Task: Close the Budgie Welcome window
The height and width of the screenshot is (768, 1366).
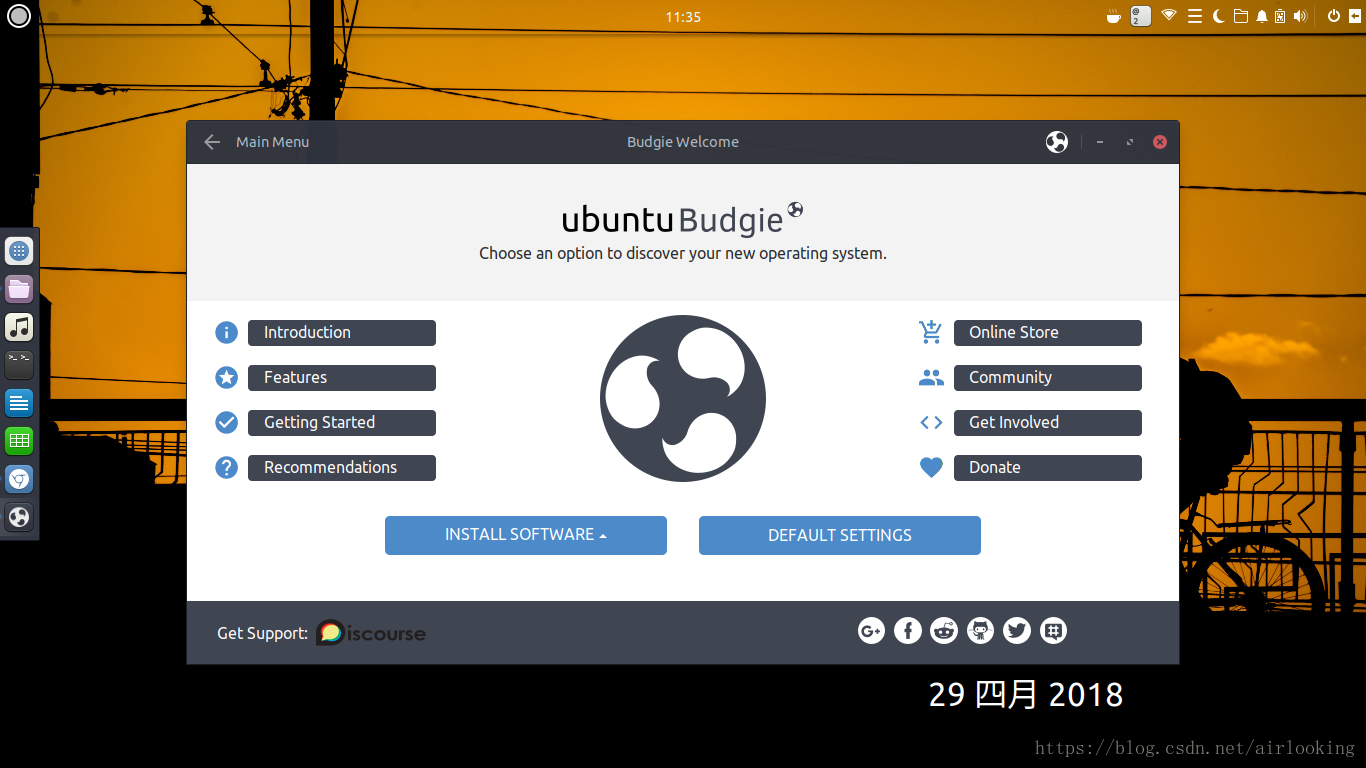Action: click(x=1160, y=142)
